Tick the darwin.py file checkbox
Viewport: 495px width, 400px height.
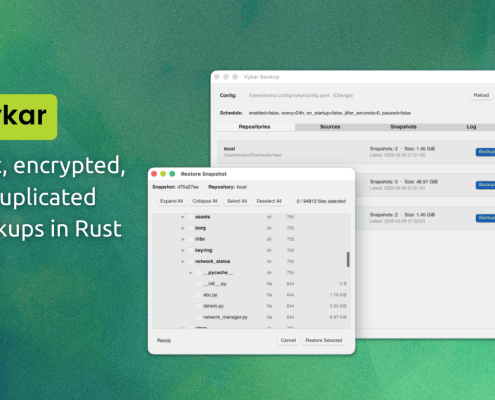coord(199,306)
